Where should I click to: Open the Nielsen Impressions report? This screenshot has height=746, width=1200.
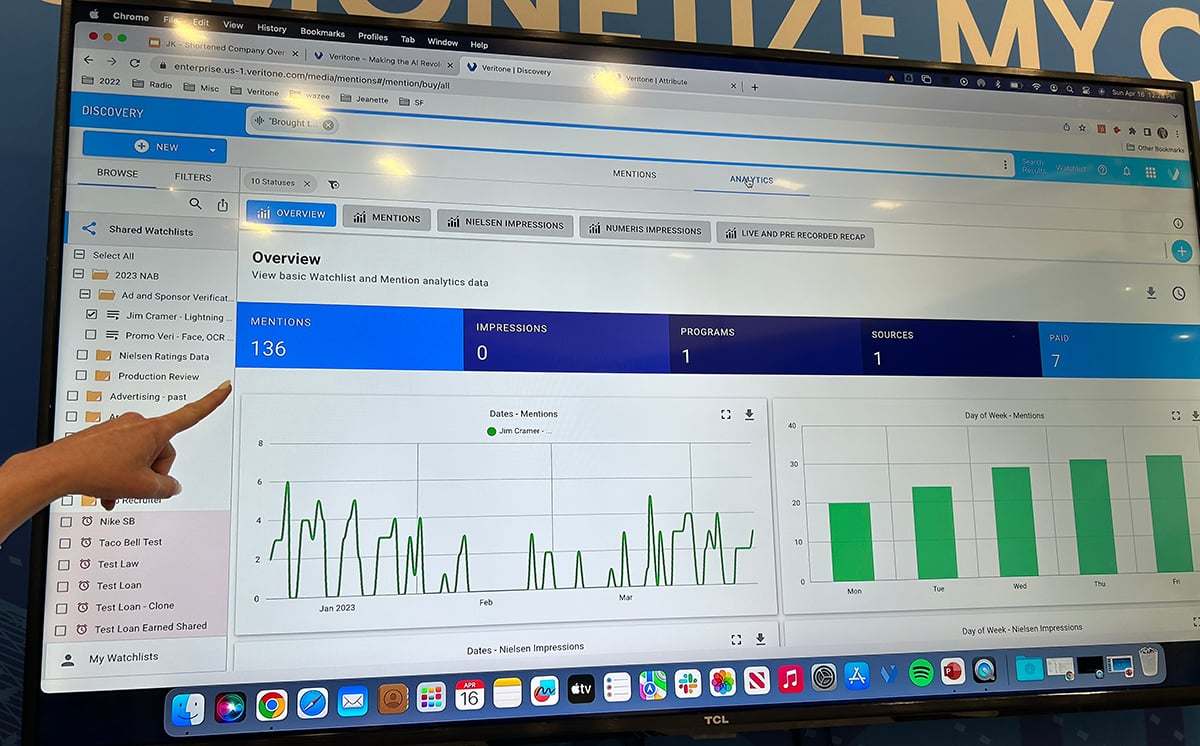(x=506, y=223)
